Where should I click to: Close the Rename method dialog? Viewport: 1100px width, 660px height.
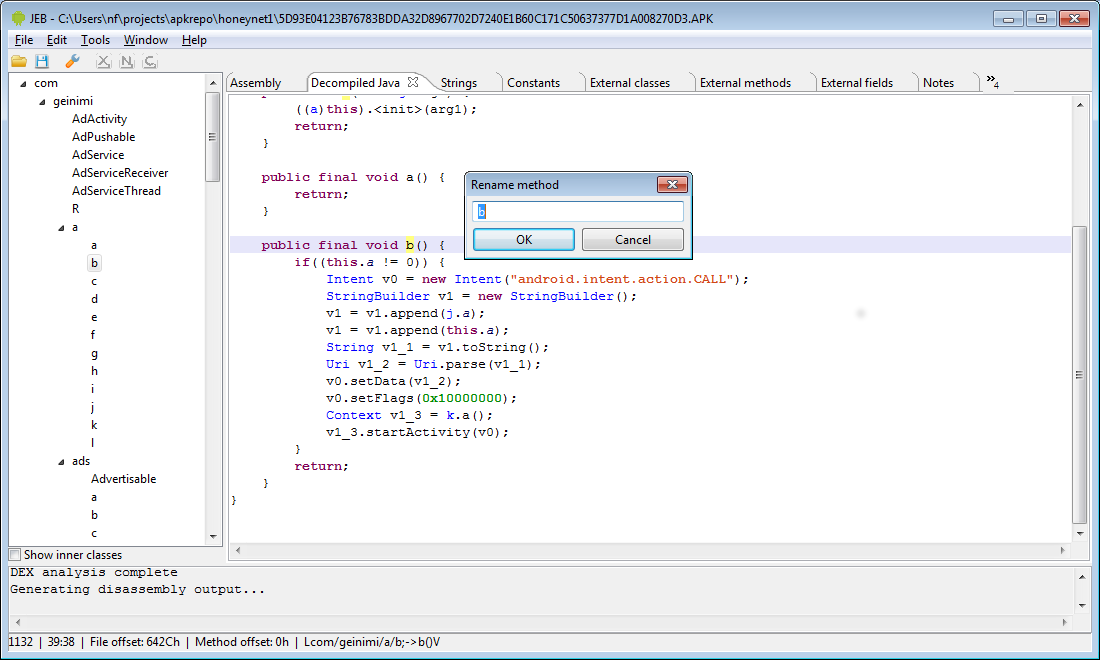(671, 185)
